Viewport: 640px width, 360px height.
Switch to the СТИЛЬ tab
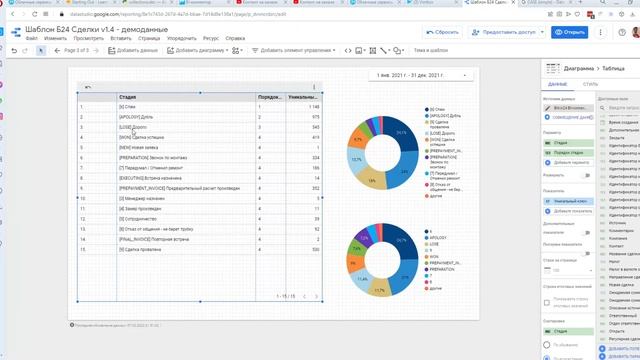590,84
